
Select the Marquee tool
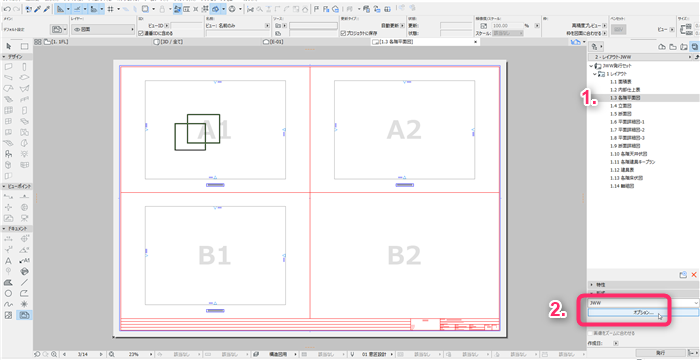tap(25, 46)
